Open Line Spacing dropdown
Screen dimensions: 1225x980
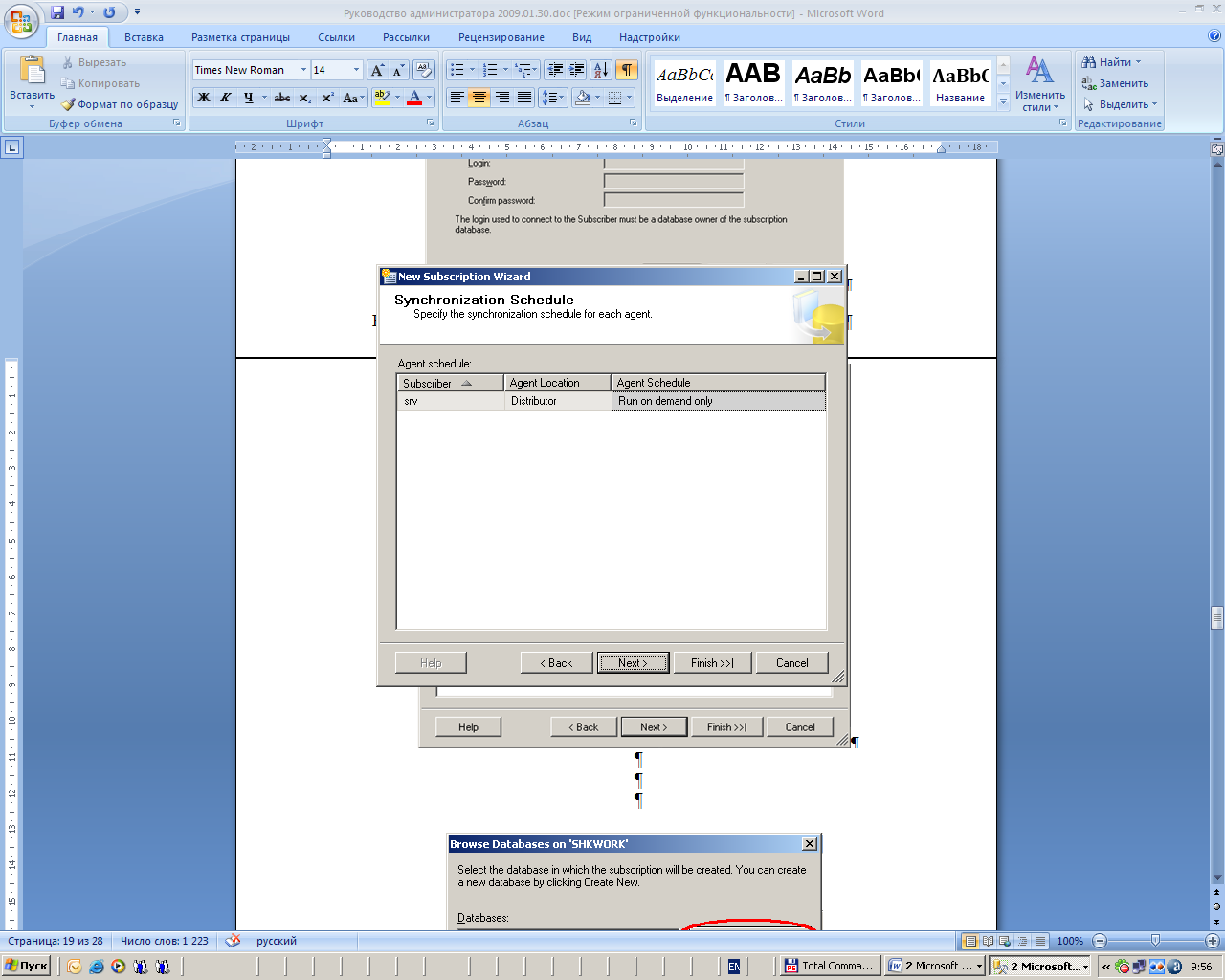tap(553, 98)
